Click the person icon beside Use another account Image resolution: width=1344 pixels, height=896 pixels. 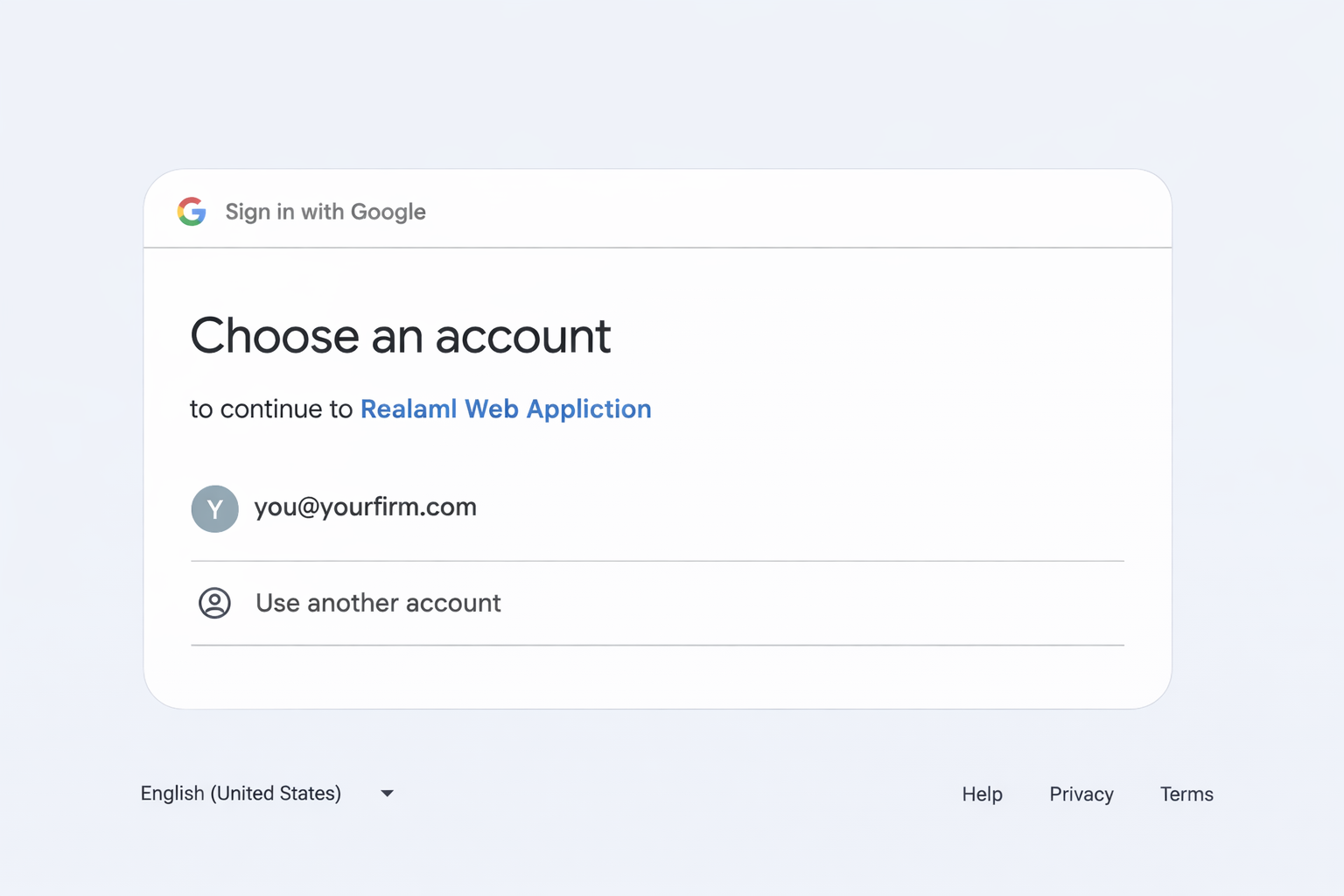[x=214, y=603]
